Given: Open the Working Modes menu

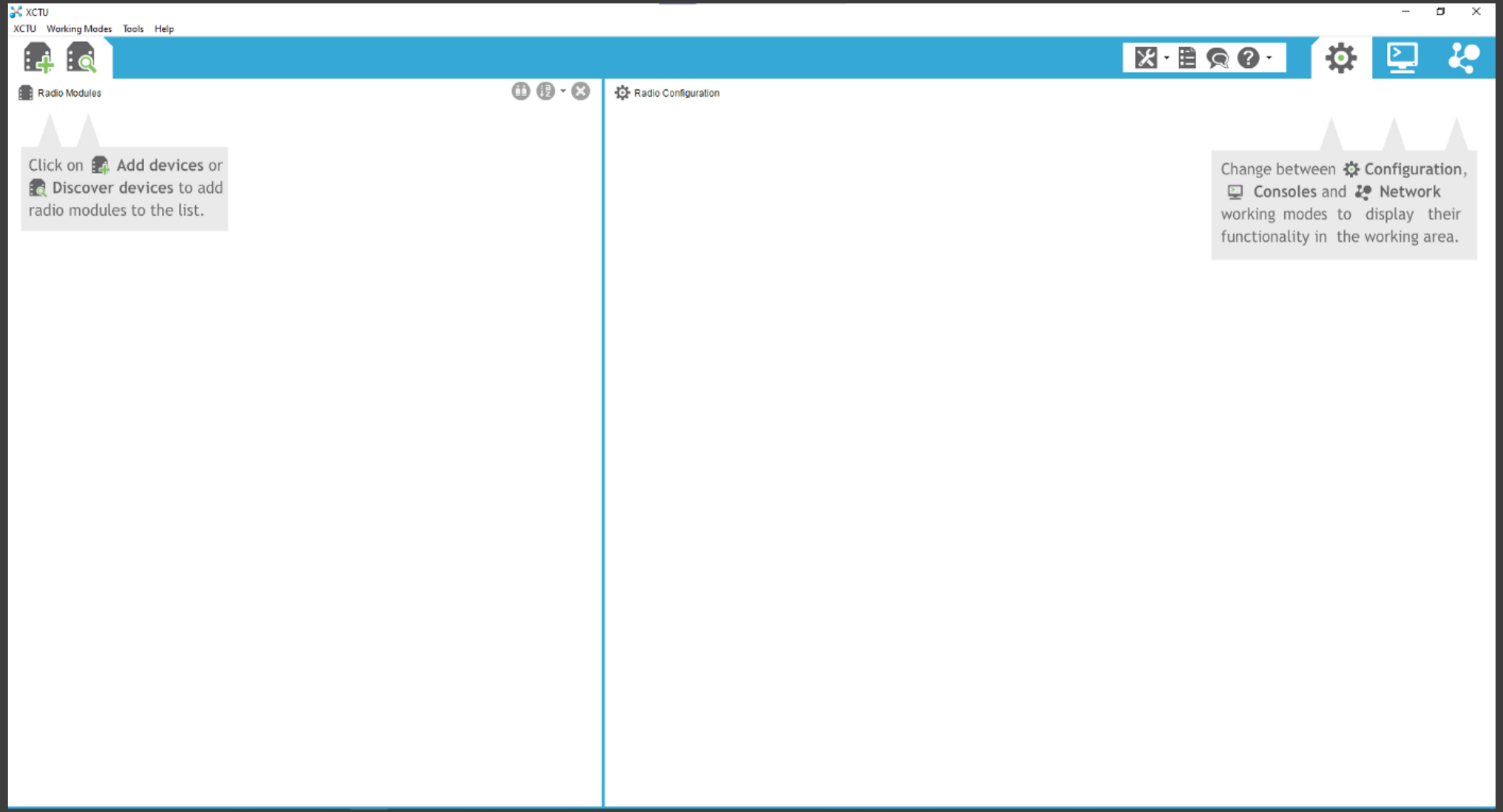Looking at the screenshot, I should tap(79, 29).
